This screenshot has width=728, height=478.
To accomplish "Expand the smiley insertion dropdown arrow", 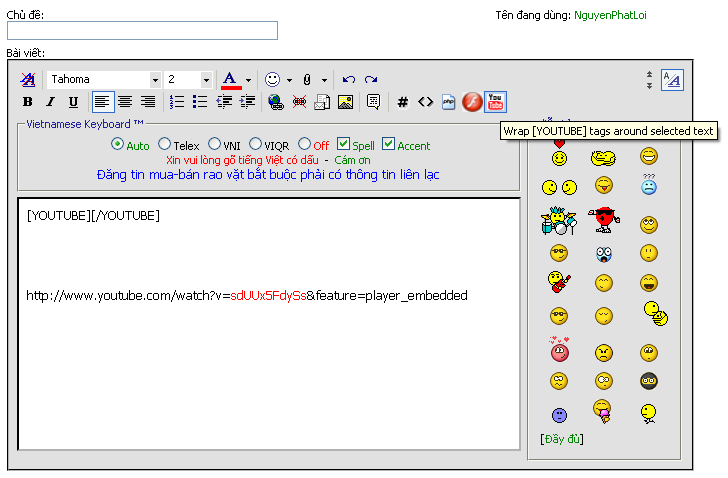I will [289, 79].
